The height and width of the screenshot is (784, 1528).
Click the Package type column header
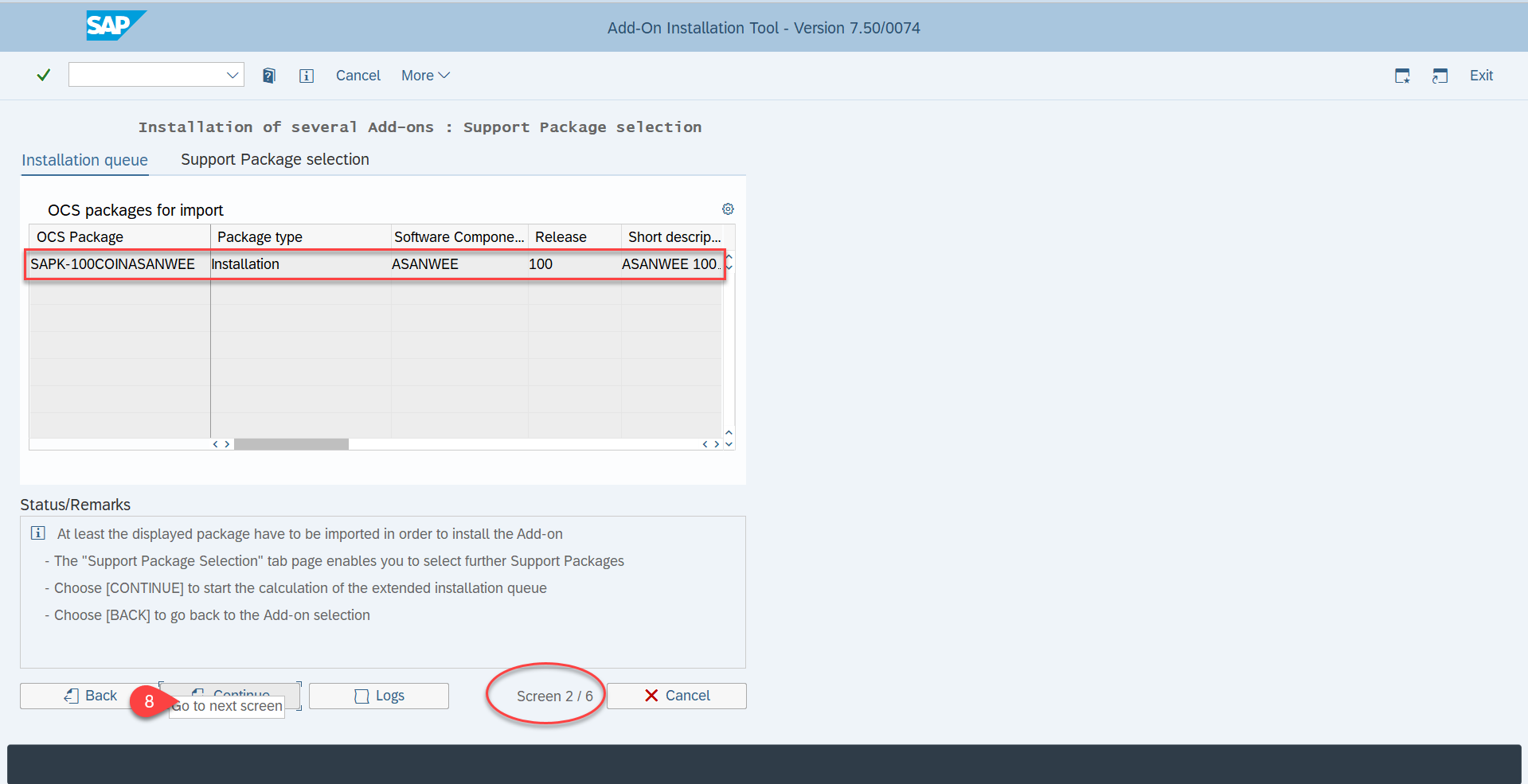click(301, 237)
